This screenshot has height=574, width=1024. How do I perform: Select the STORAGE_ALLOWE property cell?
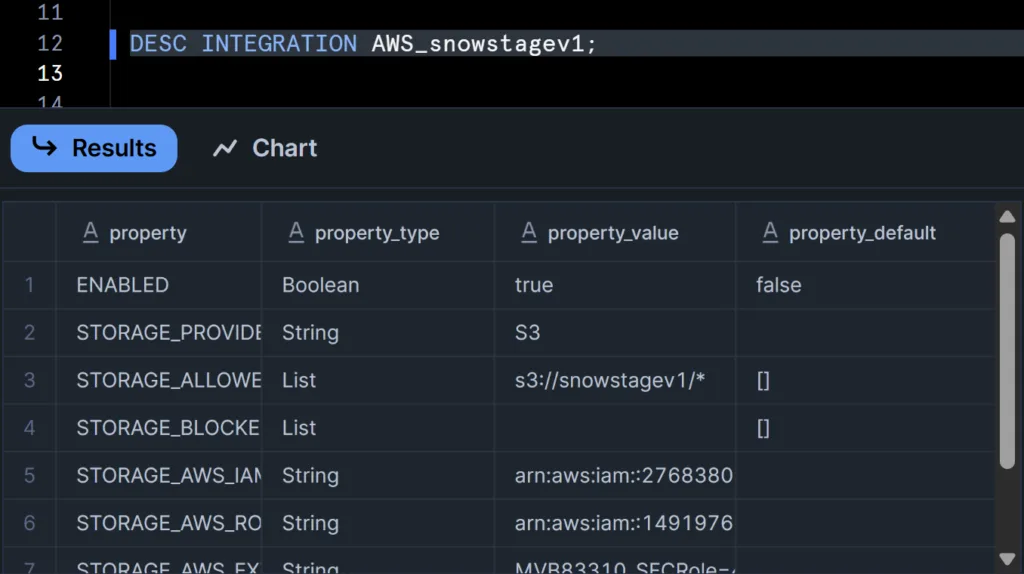click(159, 381)
